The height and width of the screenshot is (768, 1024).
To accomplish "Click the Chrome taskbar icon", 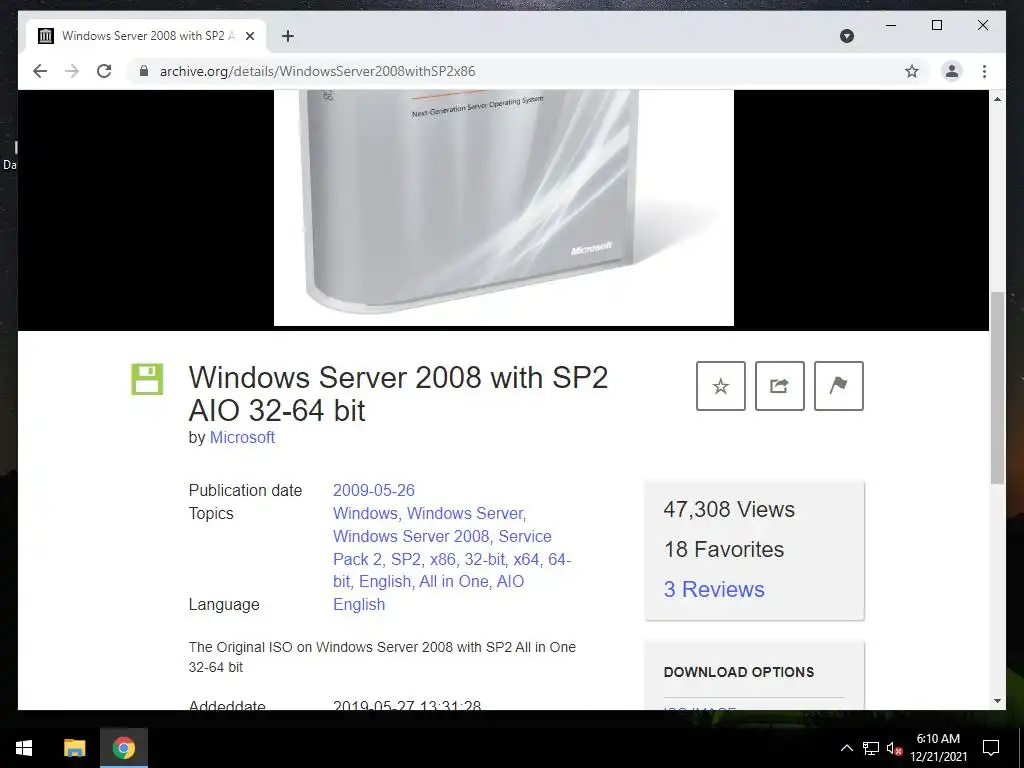I will (x=123, y=748).
